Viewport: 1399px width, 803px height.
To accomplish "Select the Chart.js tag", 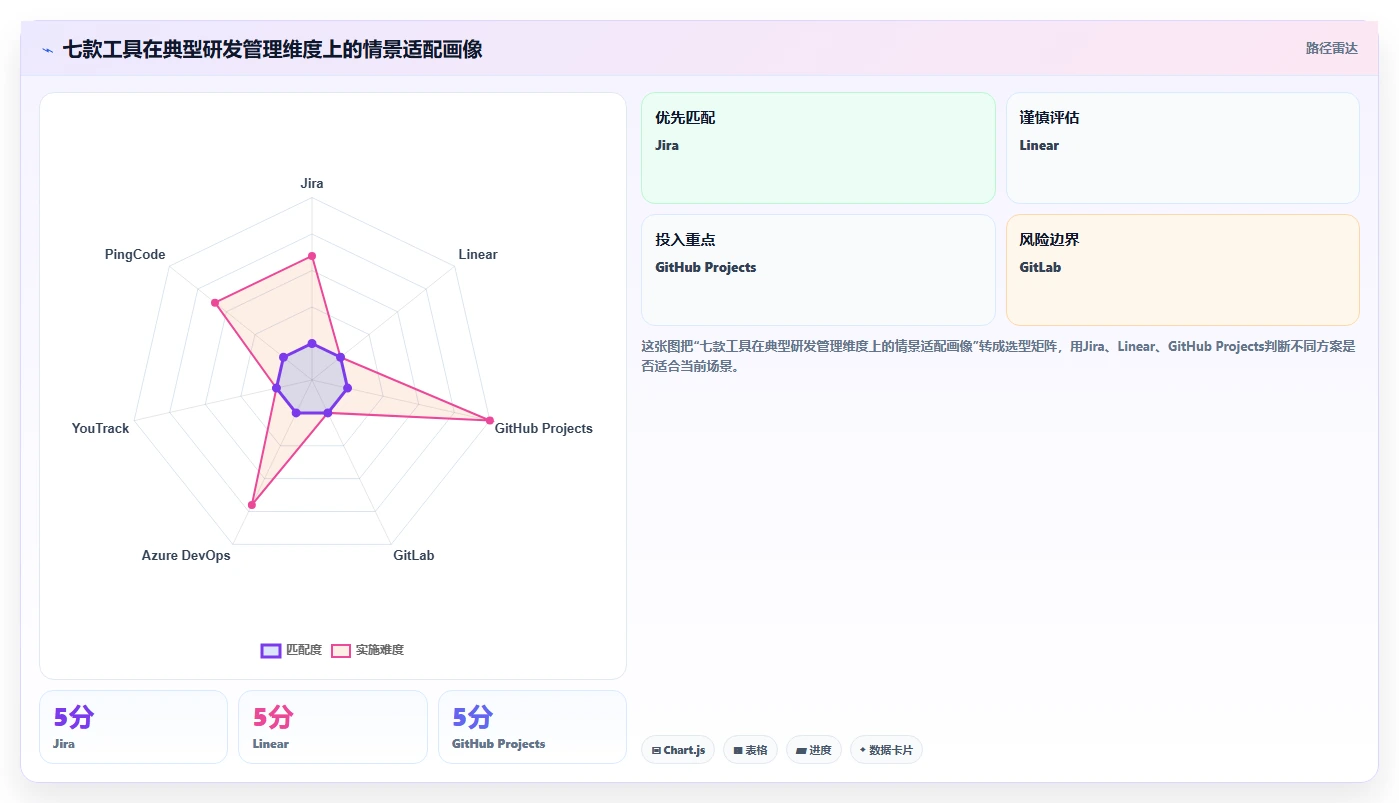I will pyautogui.click(x=677, y=750).
